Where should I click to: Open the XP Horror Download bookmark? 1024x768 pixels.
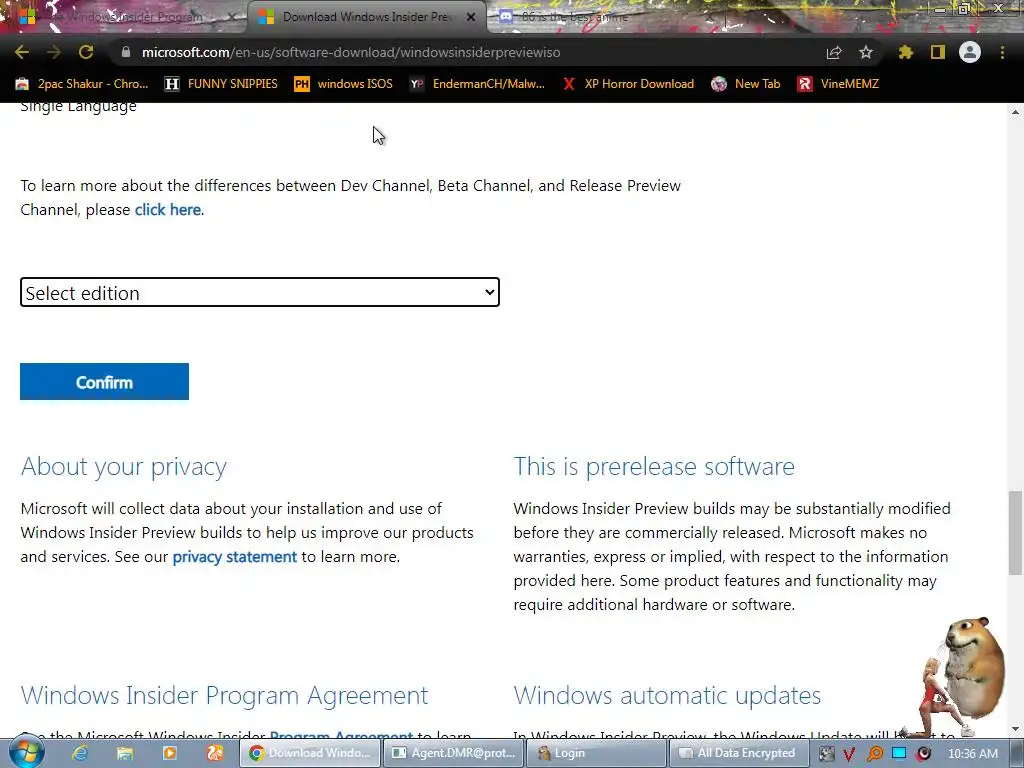click(628, 84)
